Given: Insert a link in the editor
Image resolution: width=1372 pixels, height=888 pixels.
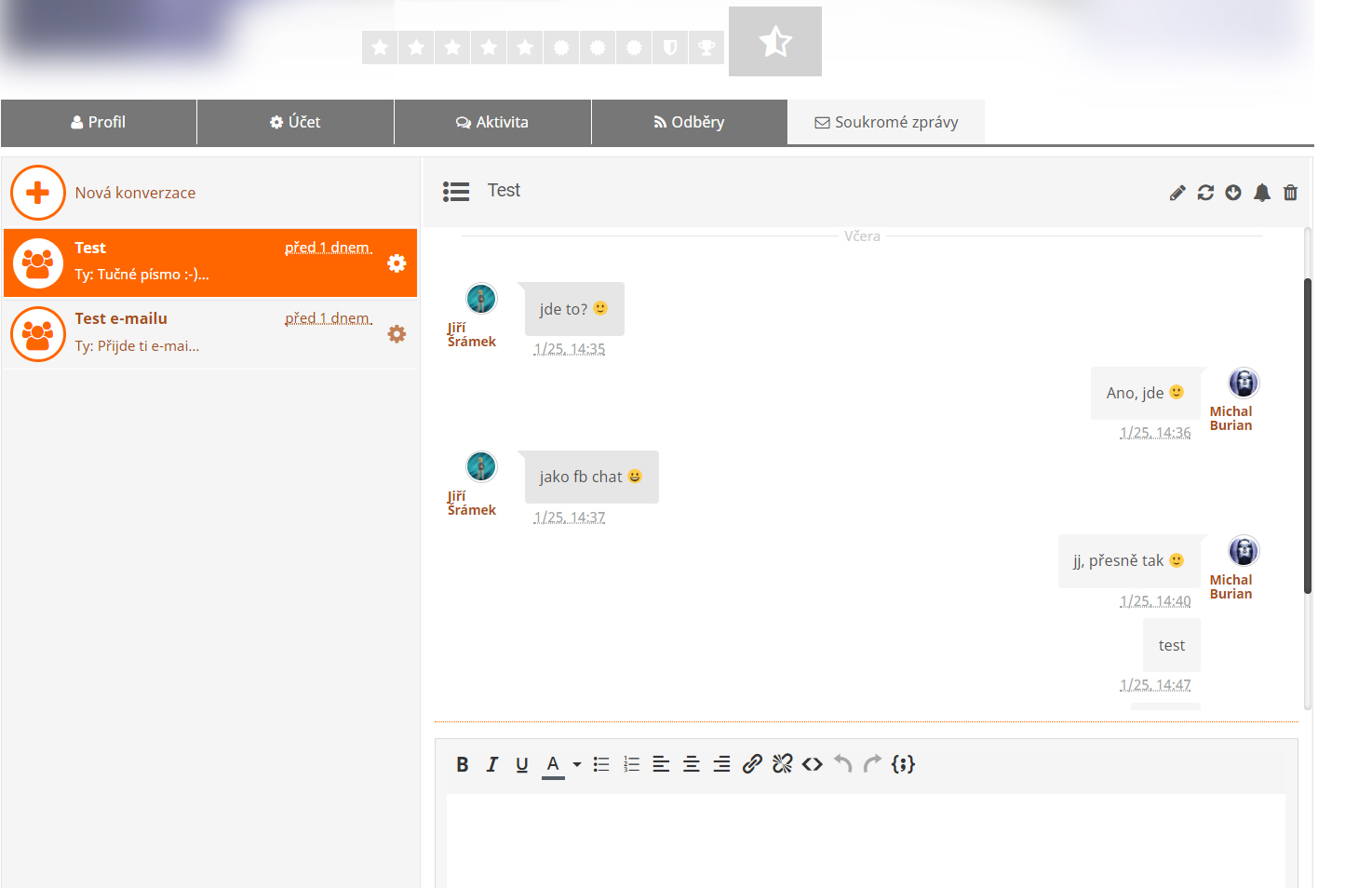Looking at the screenshot, I should (x=752, y=764).
